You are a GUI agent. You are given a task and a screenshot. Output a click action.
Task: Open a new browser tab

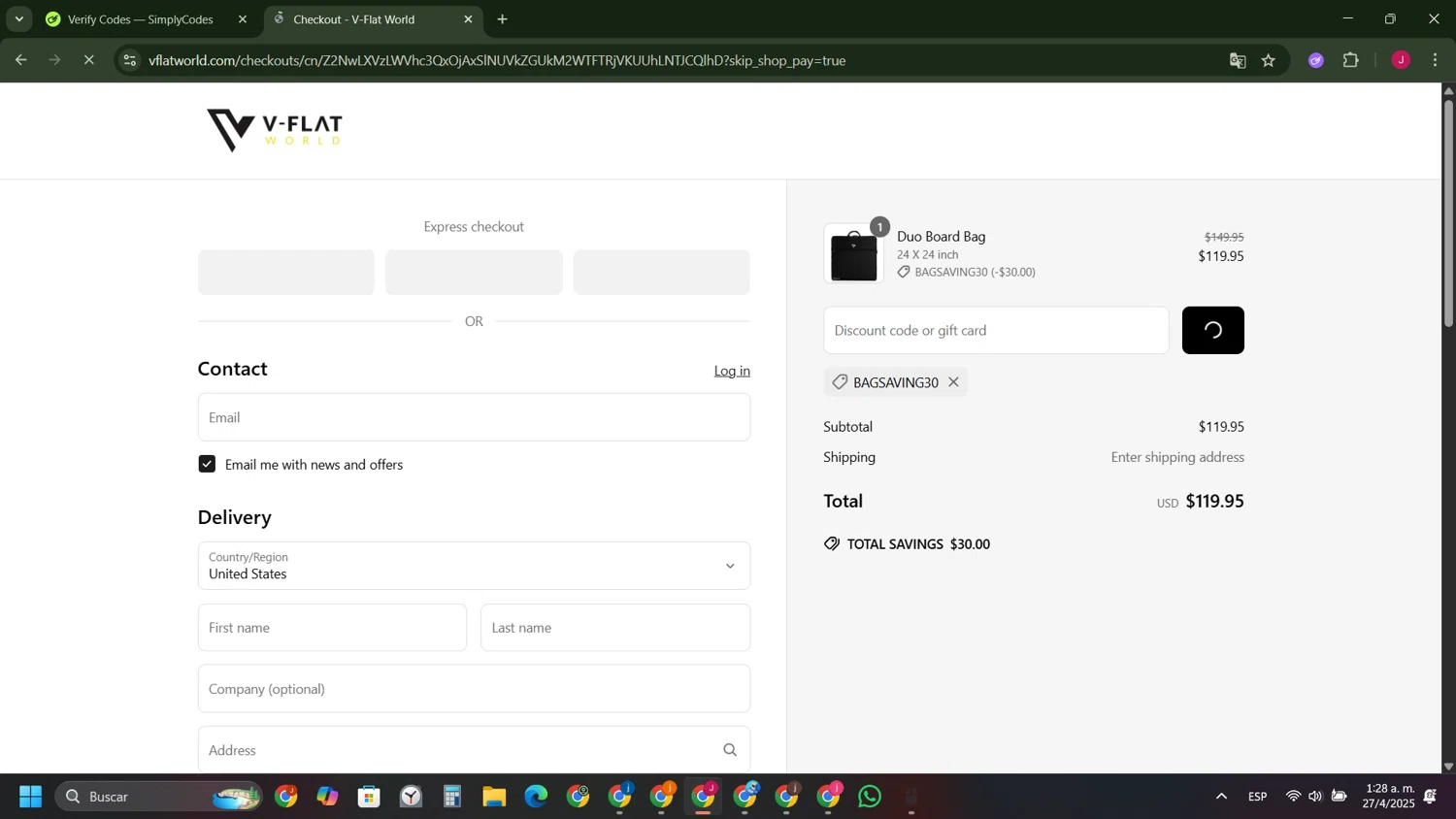[x=502, y=19]
